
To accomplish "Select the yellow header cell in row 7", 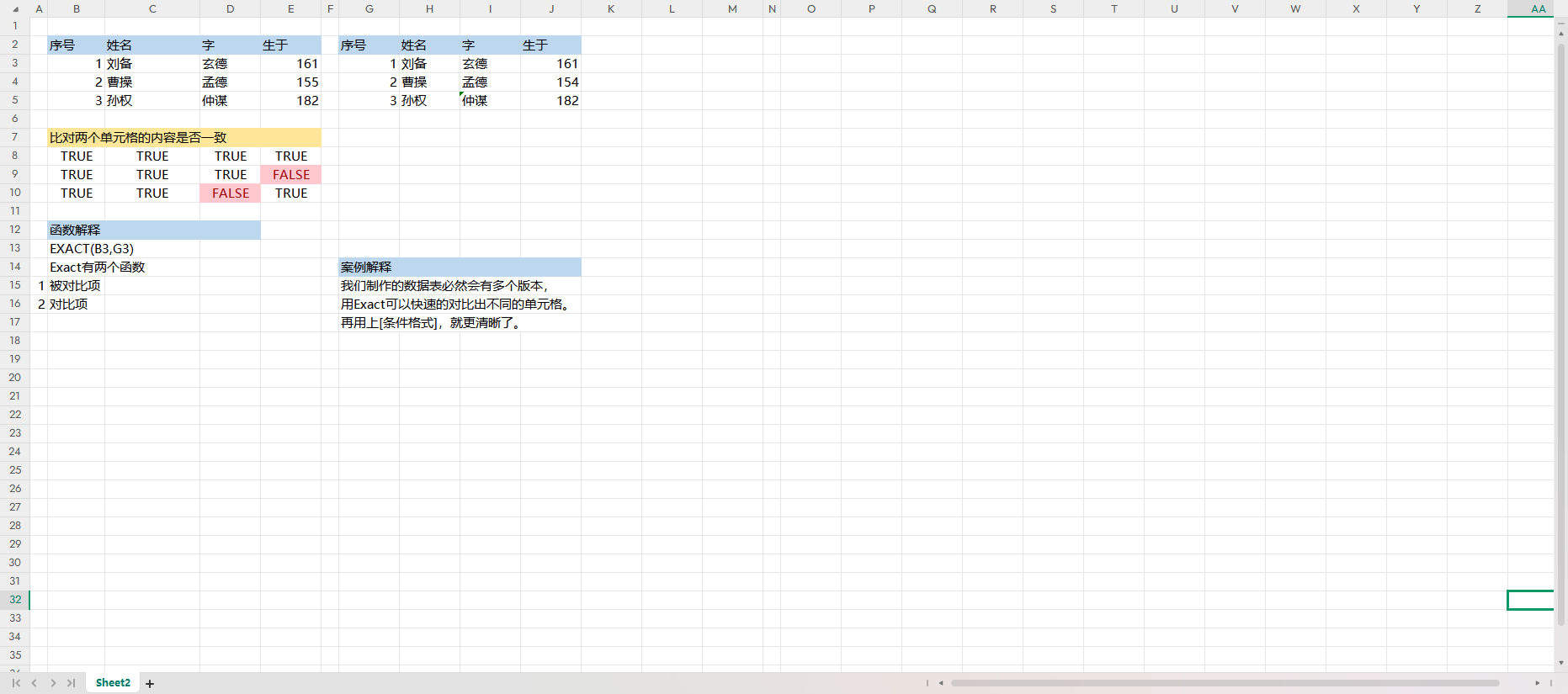I will point(183,138).
